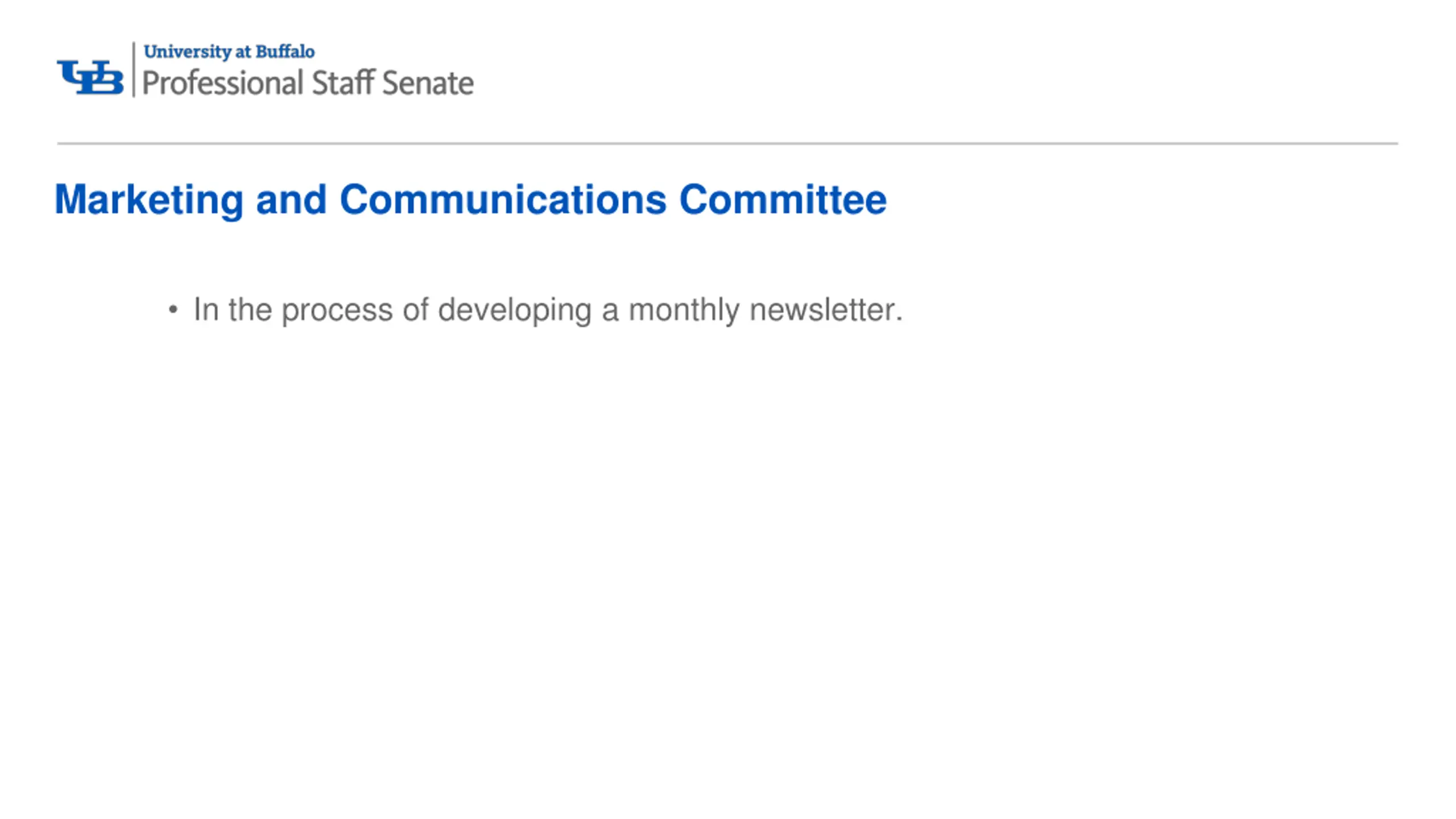Viewport: 1456px width, 819px height.
Task: Click the UB interlocking logo icon
Action: (x=90, y=77)
